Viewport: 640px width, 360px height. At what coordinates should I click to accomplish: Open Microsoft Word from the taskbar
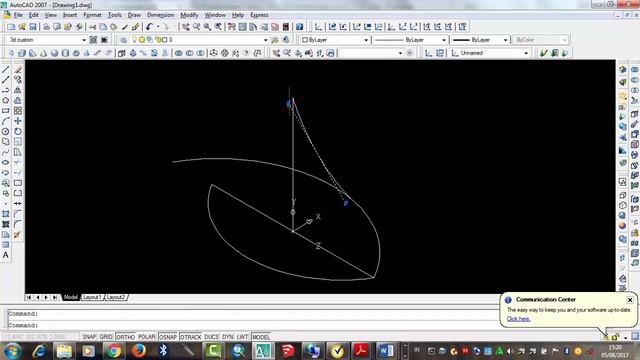coord(386,351)
